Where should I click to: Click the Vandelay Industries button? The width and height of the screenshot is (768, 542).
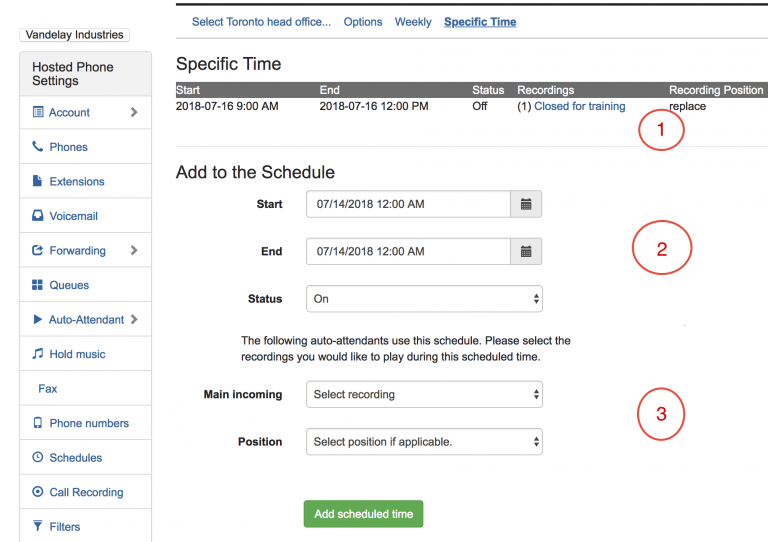74,35
